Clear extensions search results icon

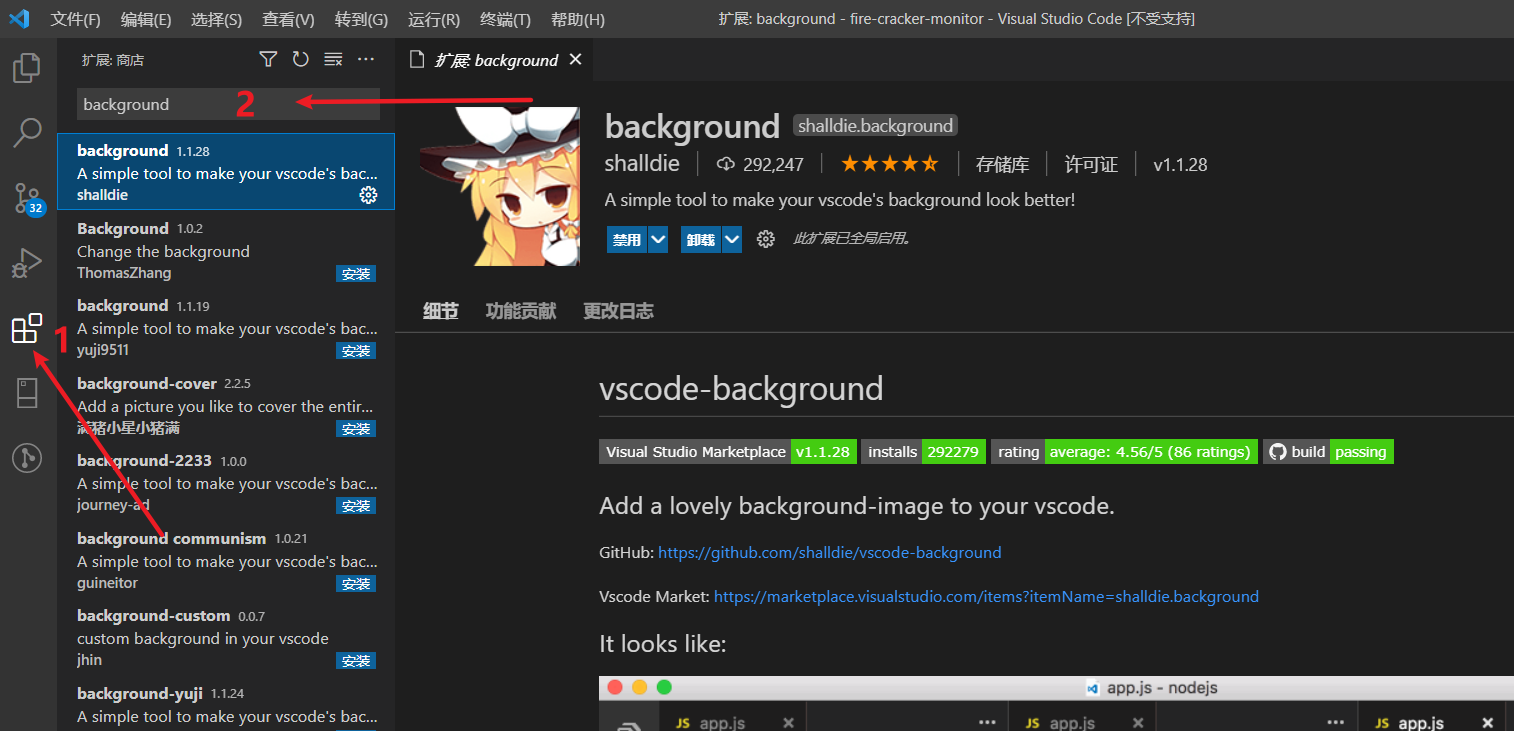coord(333,60)
